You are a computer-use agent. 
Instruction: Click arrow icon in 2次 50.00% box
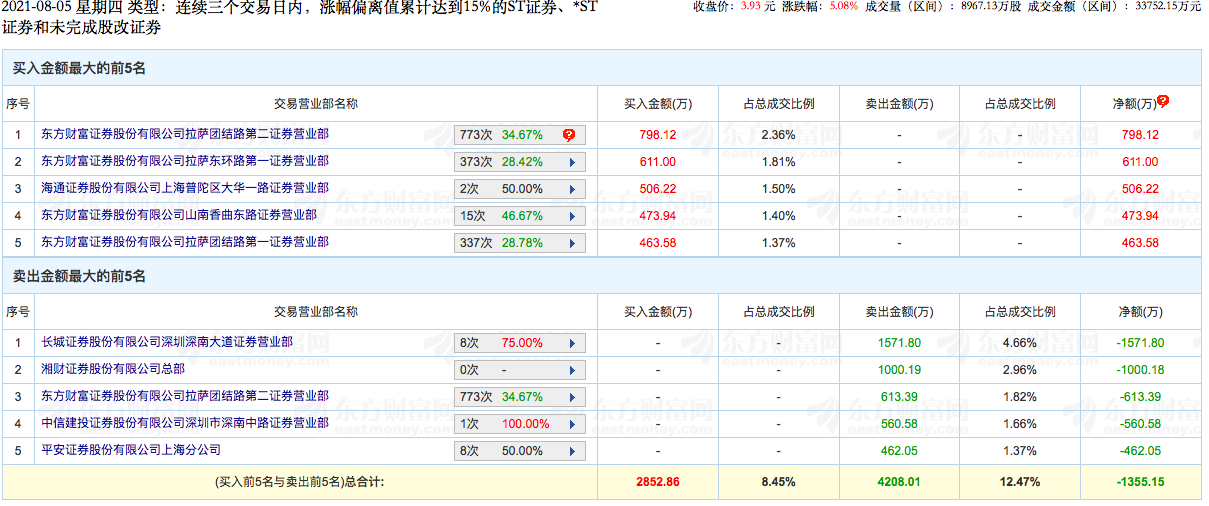click(572, 189)
